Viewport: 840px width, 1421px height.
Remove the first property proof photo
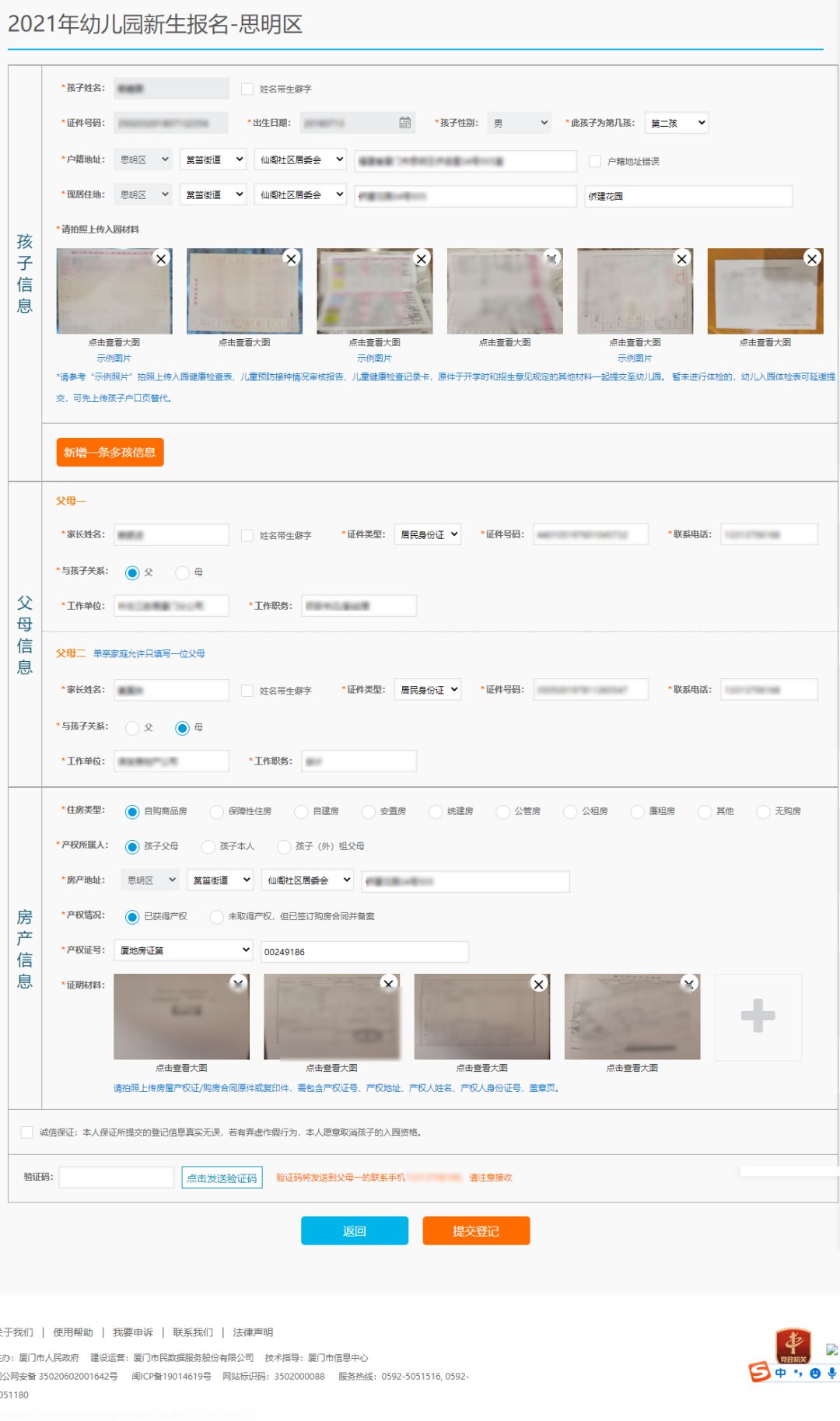(x=238, y=984)
